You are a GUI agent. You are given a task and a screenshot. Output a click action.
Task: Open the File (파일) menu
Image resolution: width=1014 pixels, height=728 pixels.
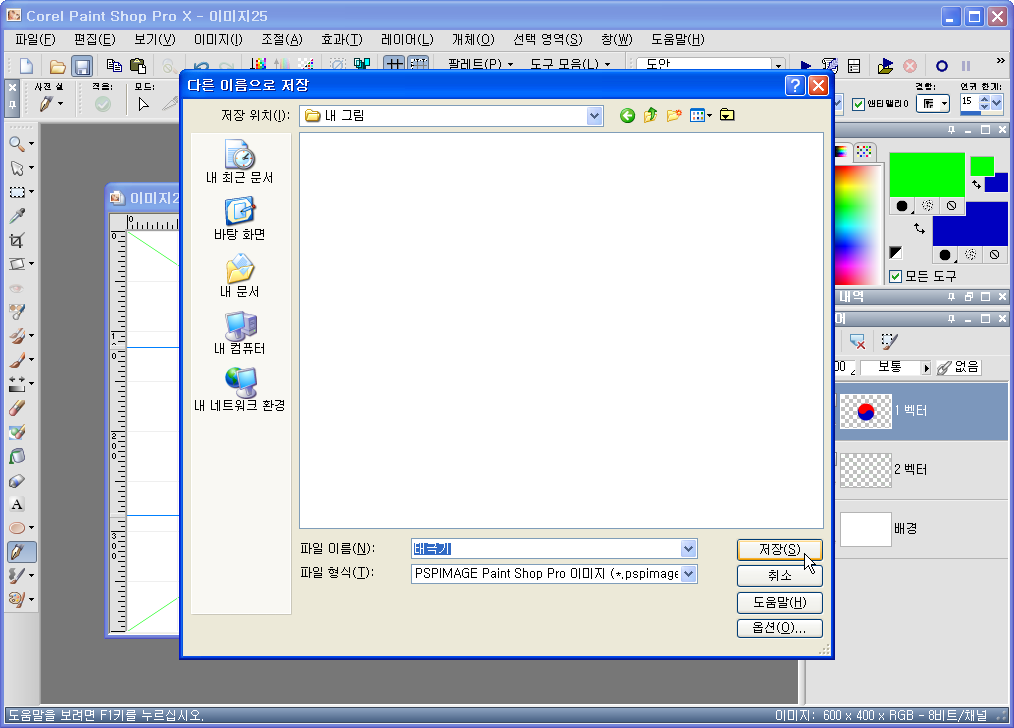pyautogui.click(x=36, y=39)
